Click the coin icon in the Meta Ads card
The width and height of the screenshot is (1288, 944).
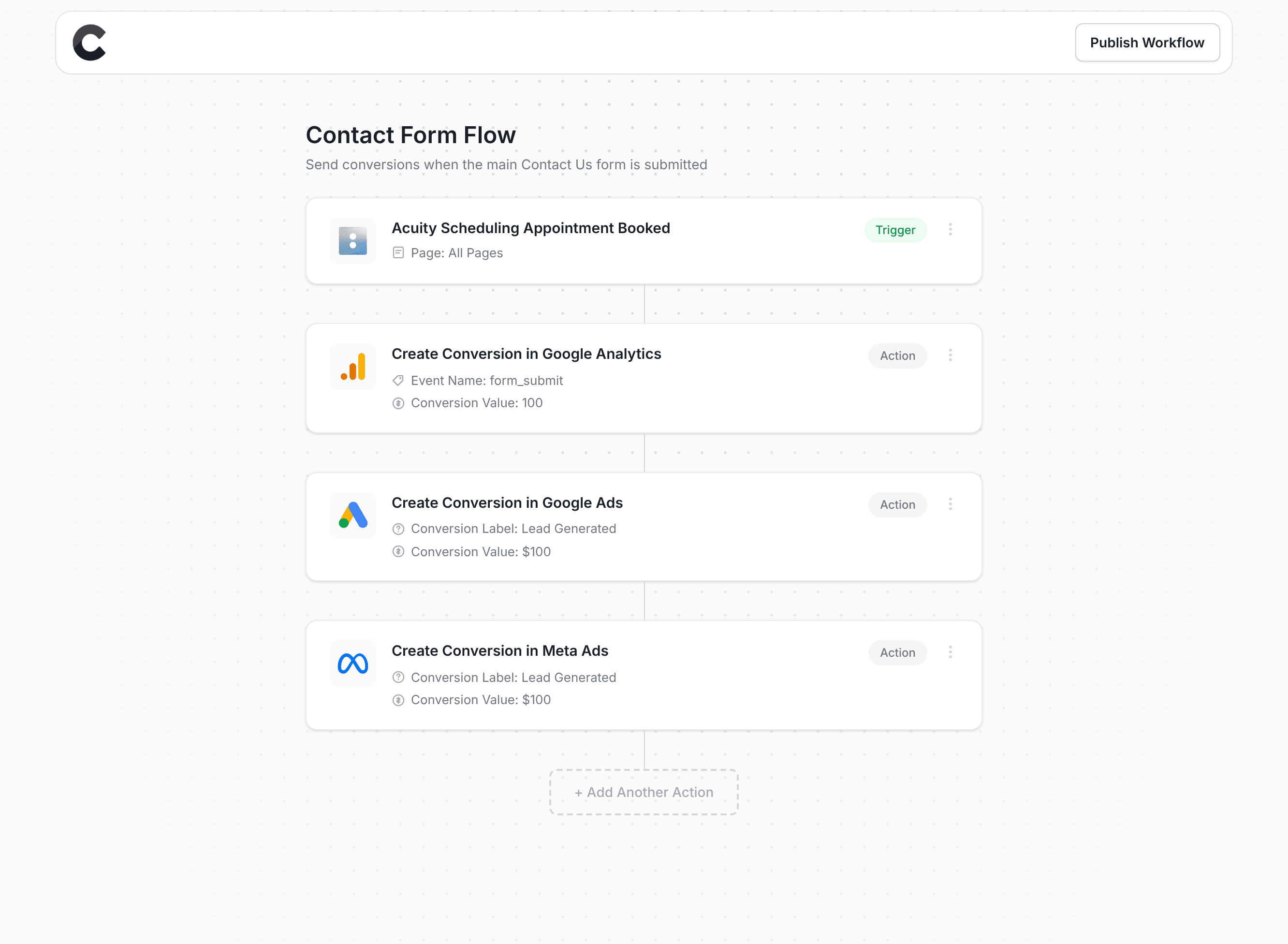click(398, 699)
